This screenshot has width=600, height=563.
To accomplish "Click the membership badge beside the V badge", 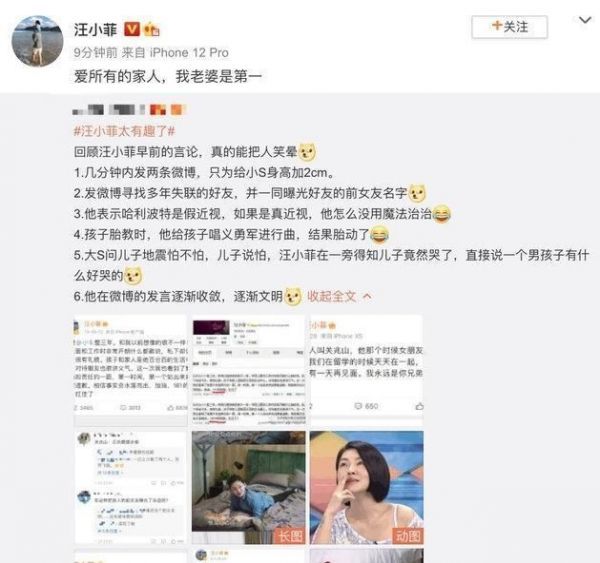I will [x=151, y=29].
